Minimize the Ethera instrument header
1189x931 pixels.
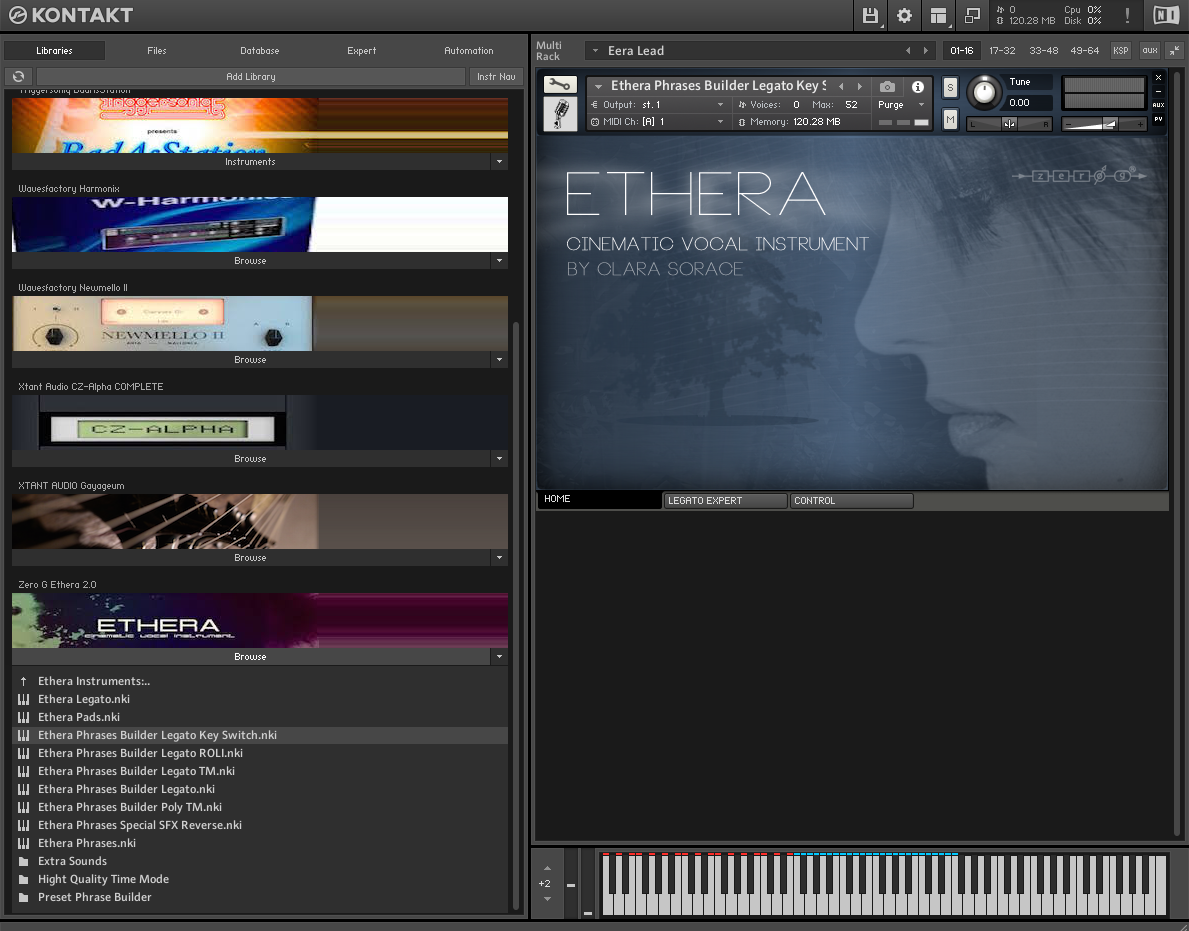[x=1158, y=91]
